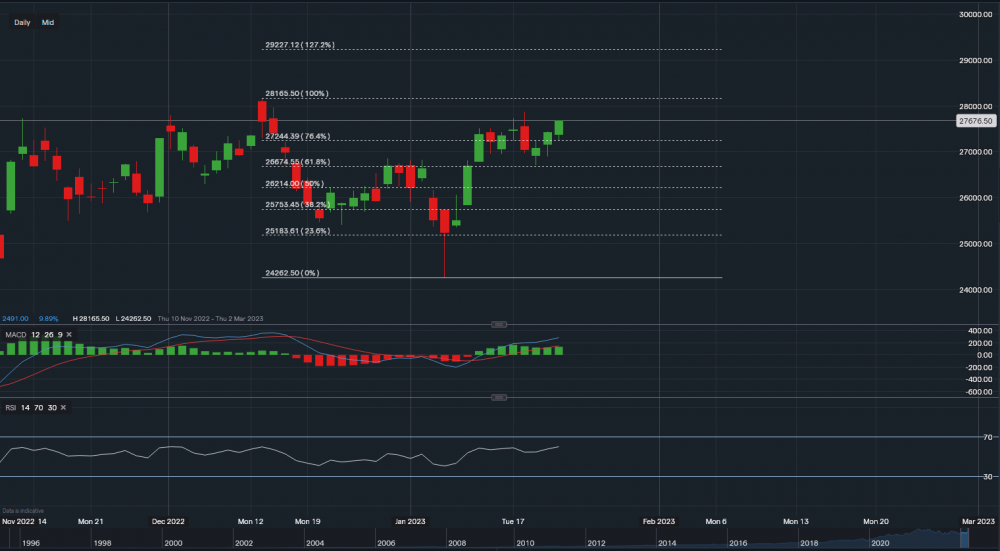Click the 27676.50 current price tag

tap(974, 121)
